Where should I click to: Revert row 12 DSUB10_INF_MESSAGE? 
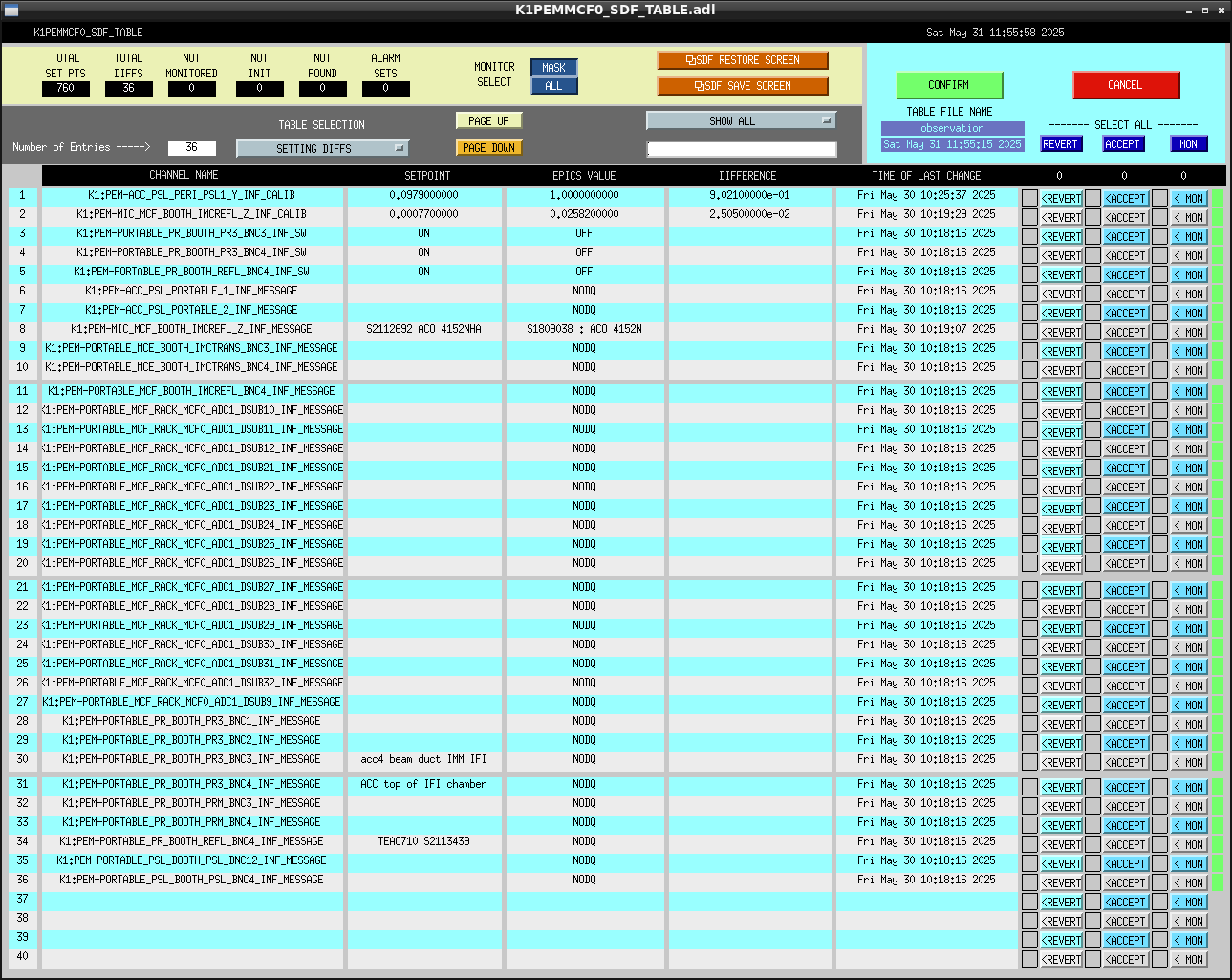coord(1061,411)
